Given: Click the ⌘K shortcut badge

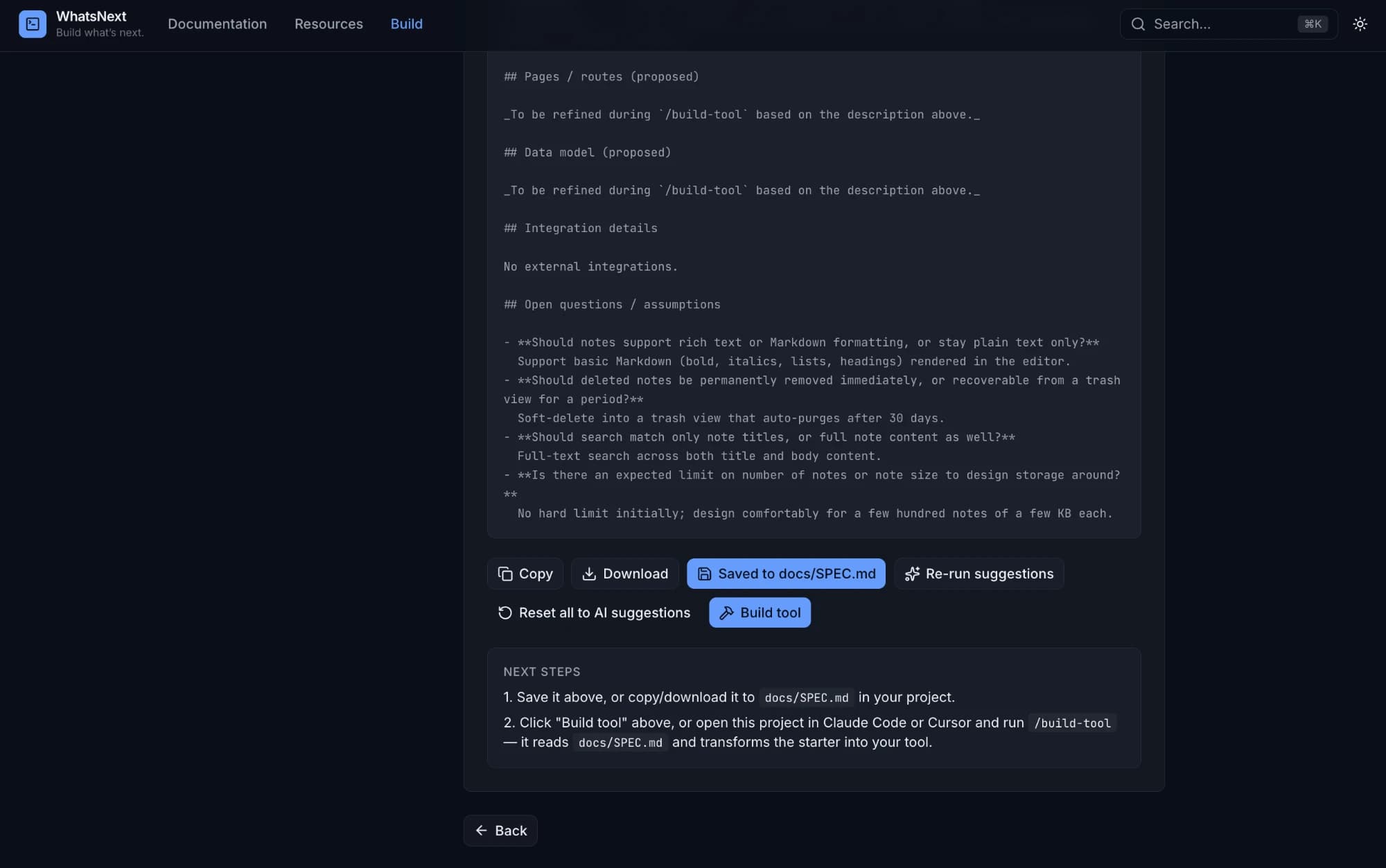Looking at the screenshot, I should click(1313, 24).
